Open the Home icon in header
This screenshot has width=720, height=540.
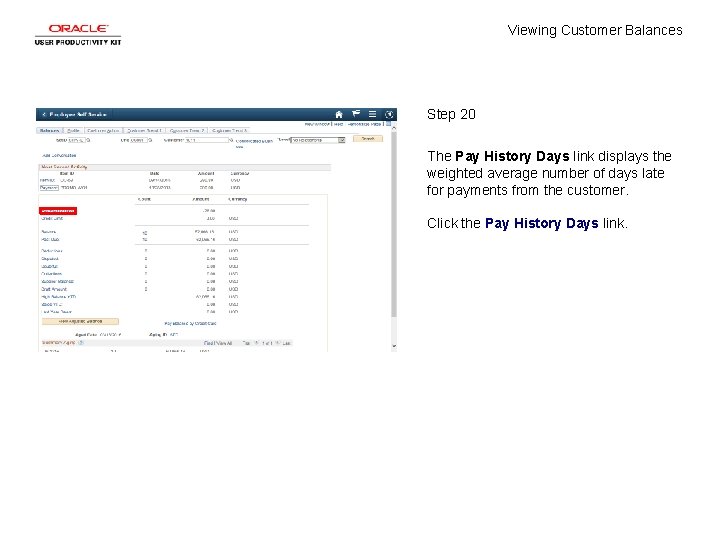point(339,114)
